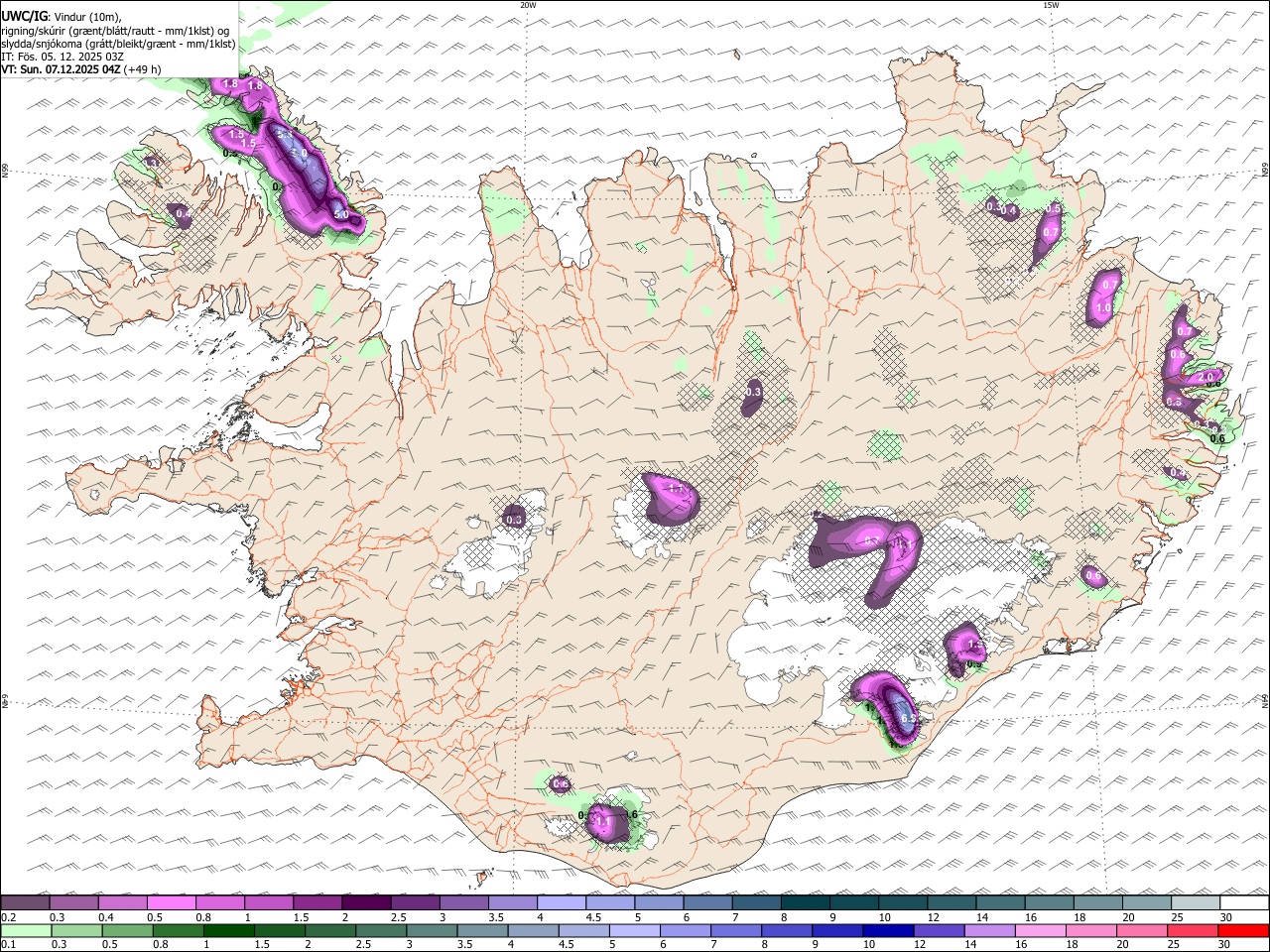
Task: Click the 'rigning/skúrir' legend description line
Action: tap(117, 30)
